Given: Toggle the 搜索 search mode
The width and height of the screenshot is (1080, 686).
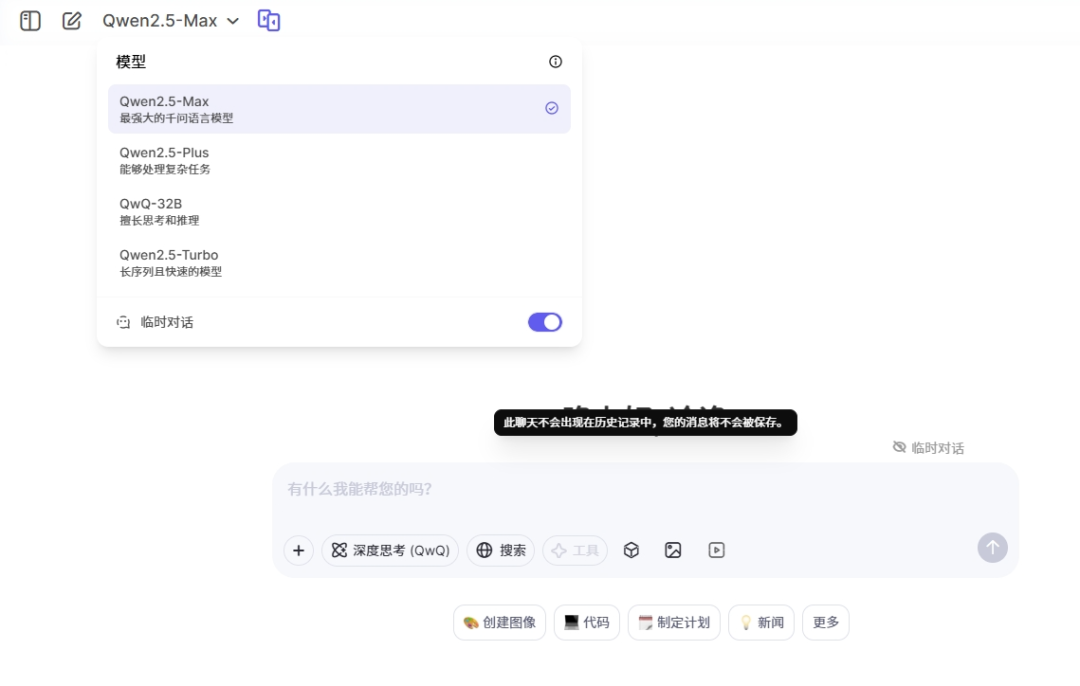Looking at the screenshot, I should 500,550.
